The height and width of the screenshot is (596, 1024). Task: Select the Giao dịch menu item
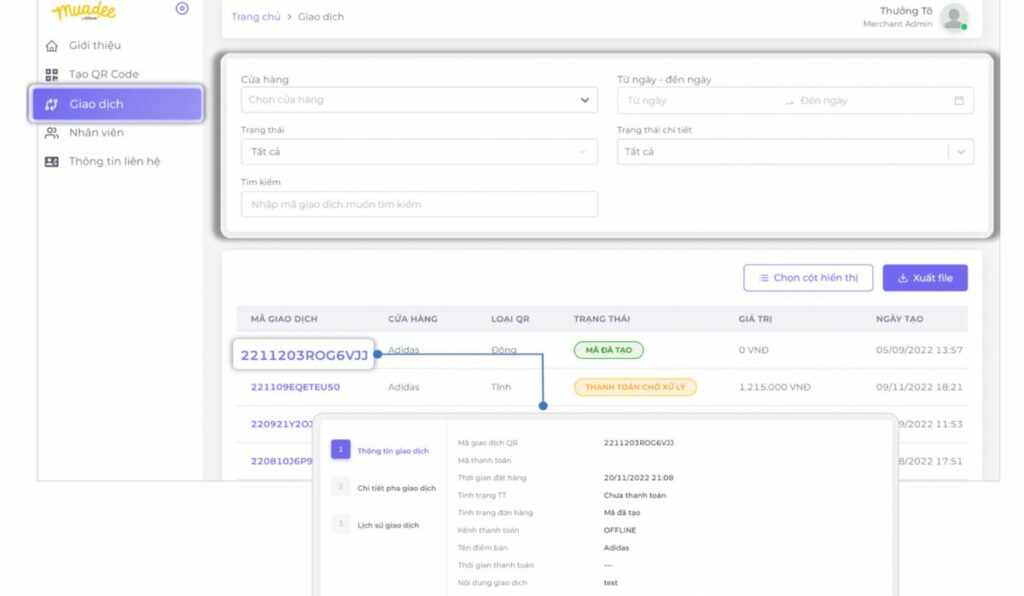[117, 104]
